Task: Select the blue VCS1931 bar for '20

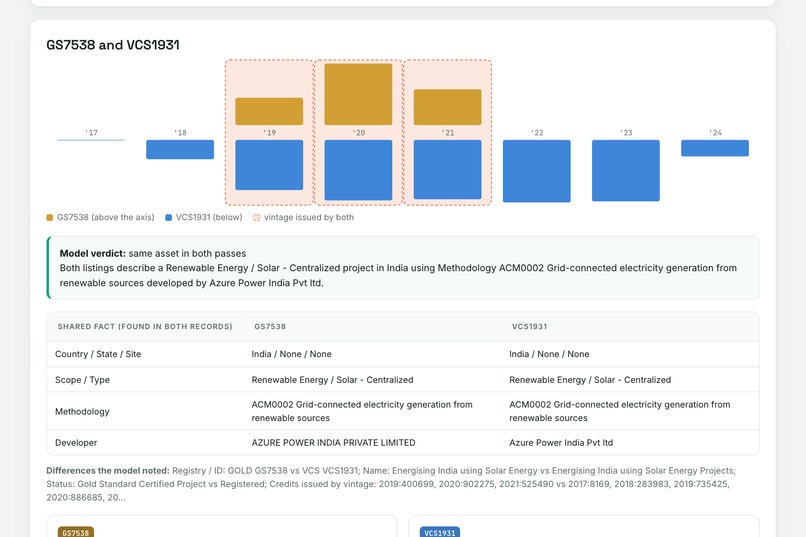Action: coord(358,170)
